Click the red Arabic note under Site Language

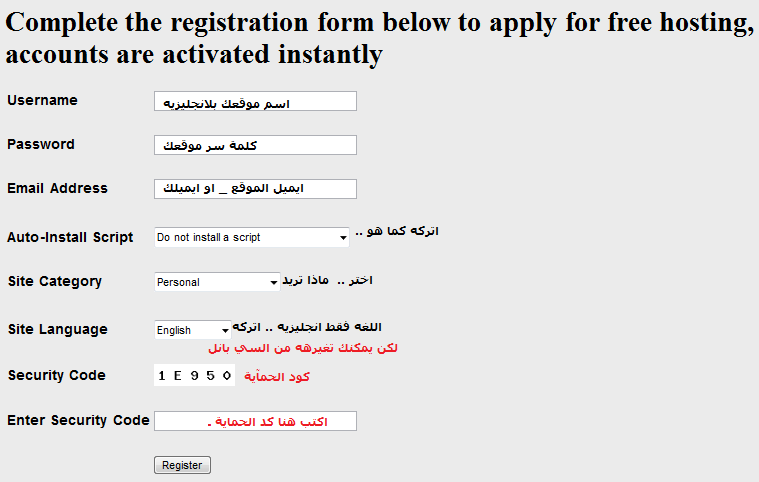coord(303,349)
